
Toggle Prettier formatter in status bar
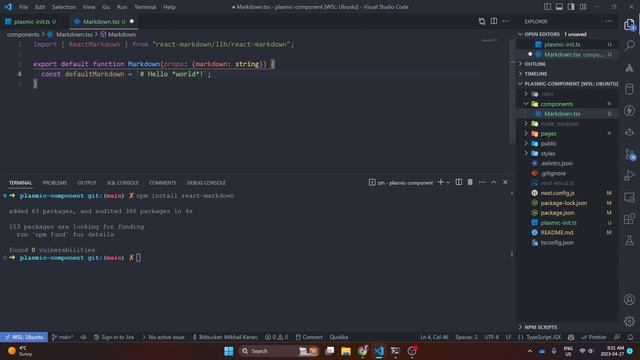pos(594,337)
